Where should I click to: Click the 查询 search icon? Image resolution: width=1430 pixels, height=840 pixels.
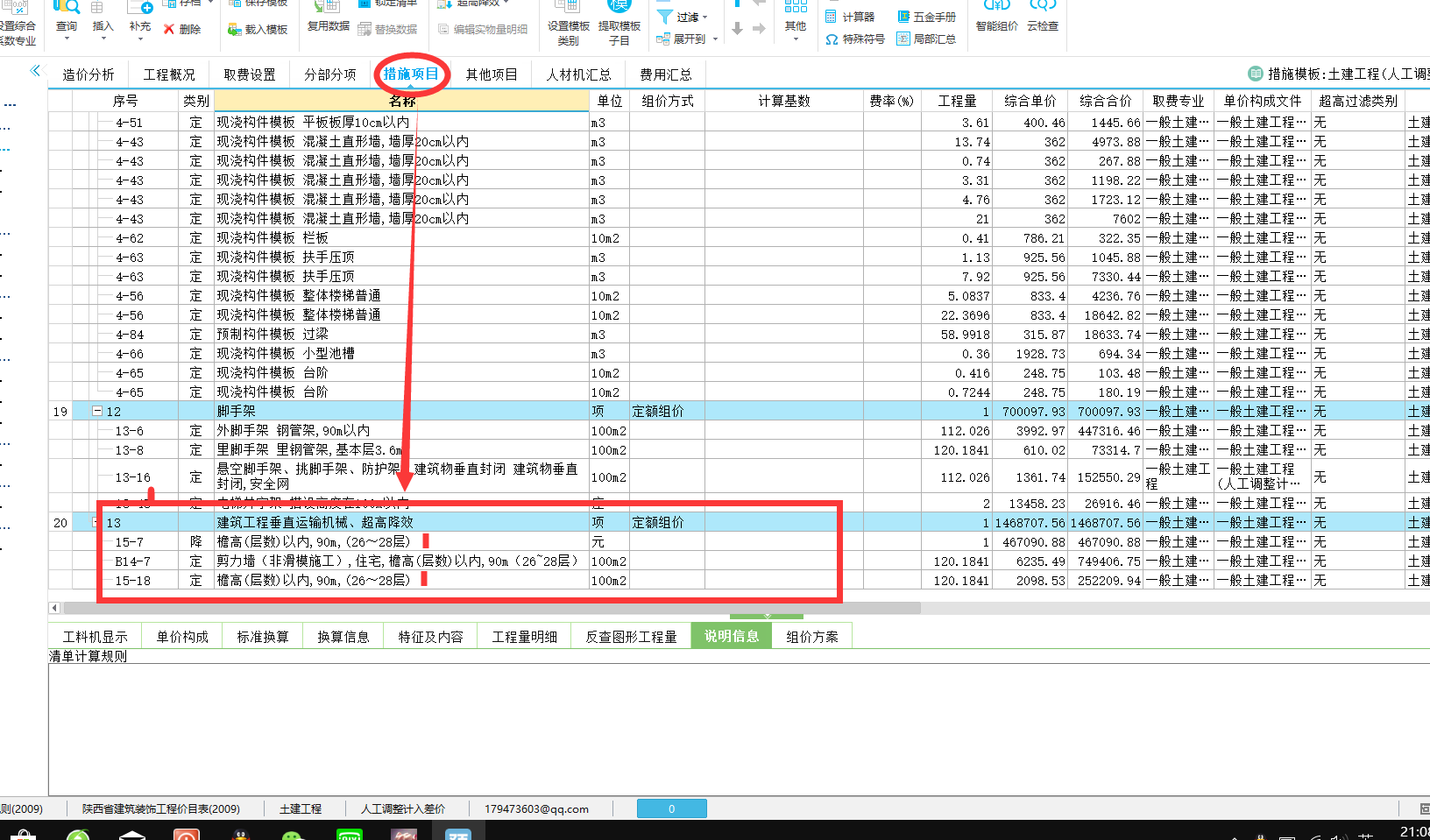pyautogui.click(x=67, y=9)
